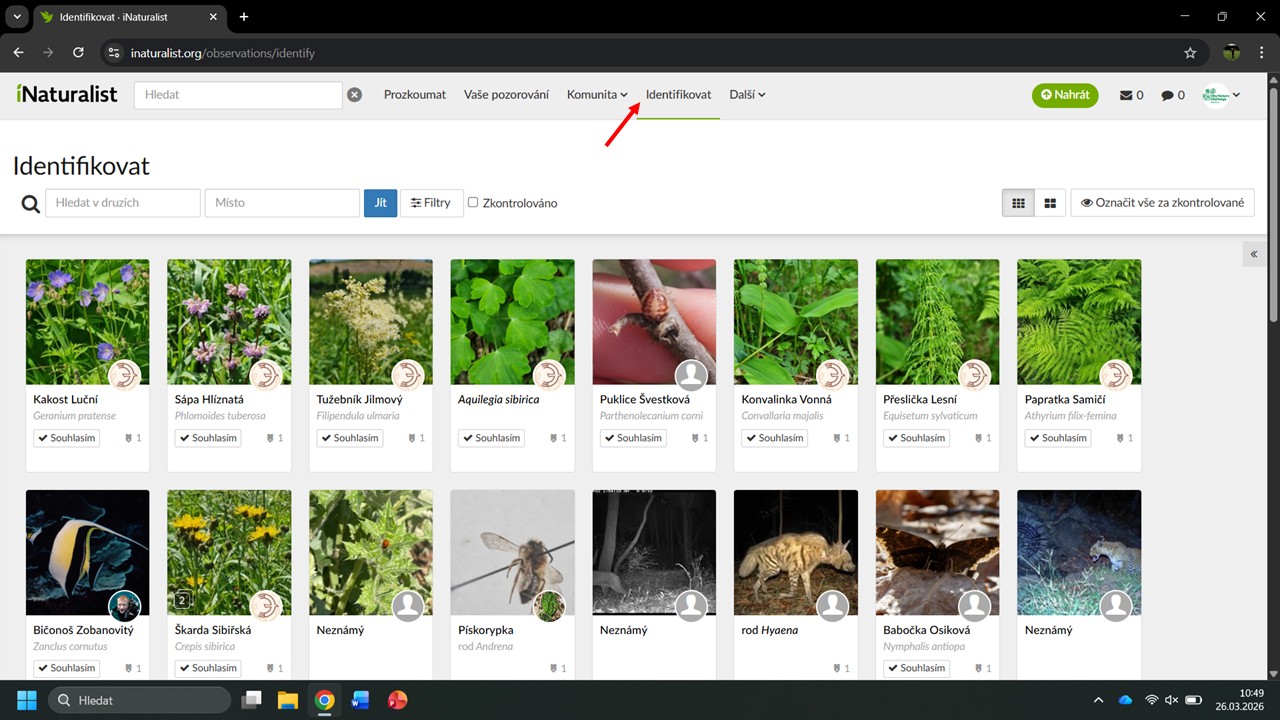Expand the Komunita dropdown menu
Screen dimensions: 1280x720
(x=597, y=95)
